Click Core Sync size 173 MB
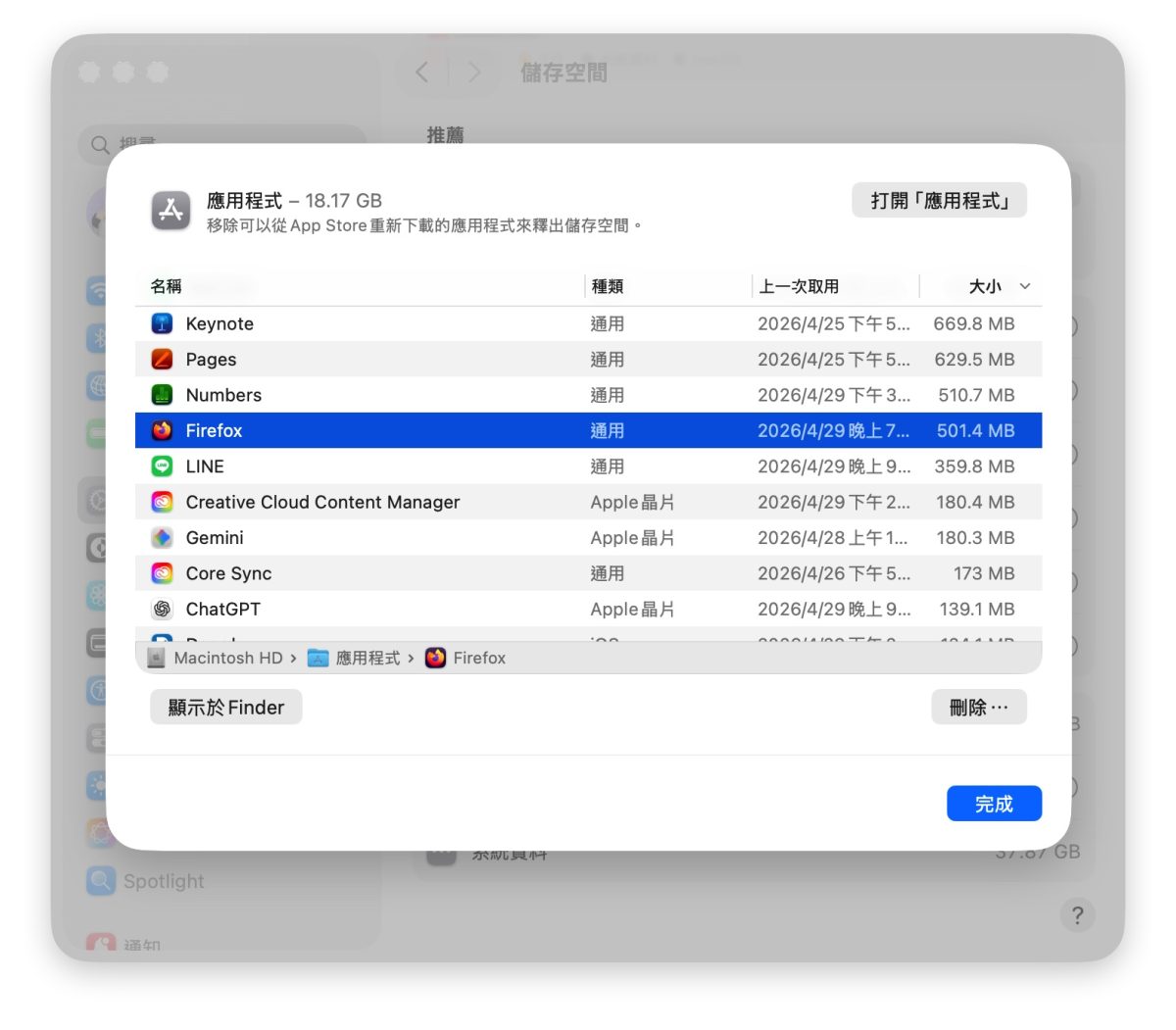1176x1030 pixels. [984, 573]
